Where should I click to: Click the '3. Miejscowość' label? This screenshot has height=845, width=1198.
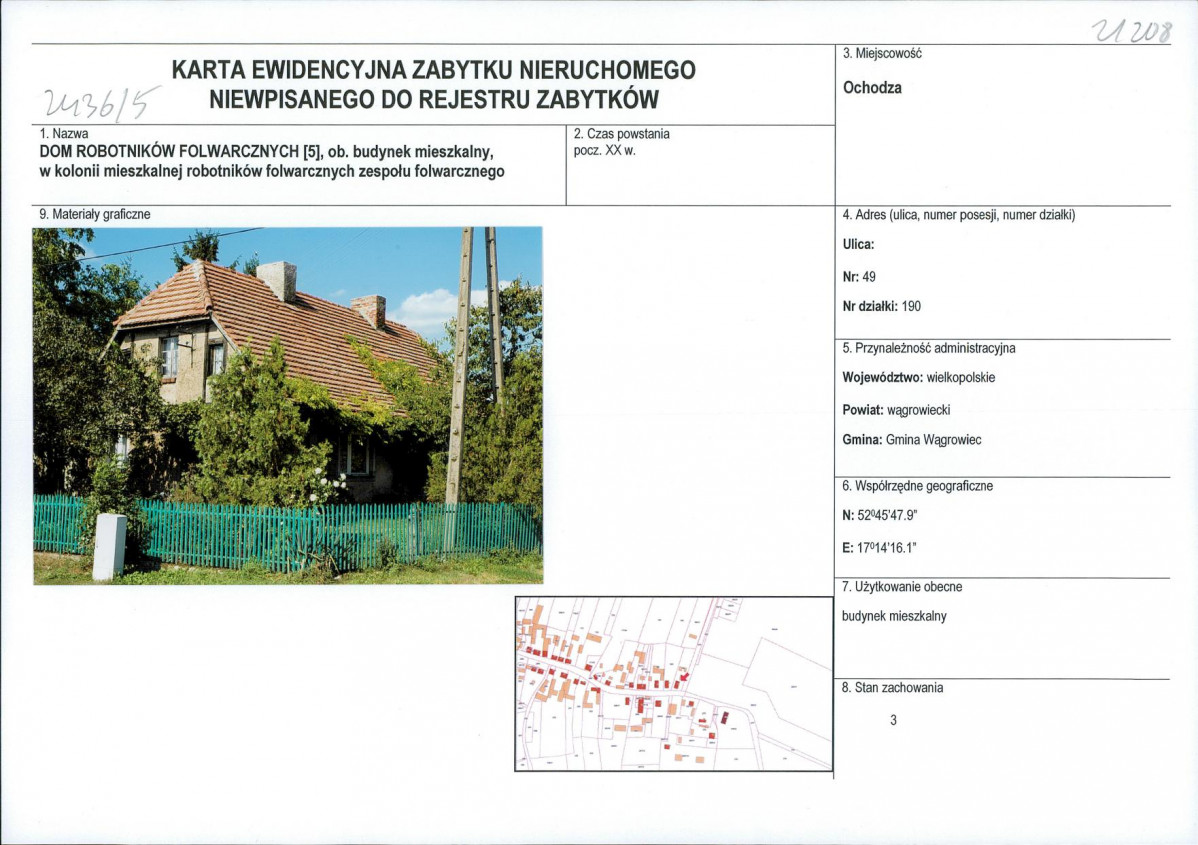[882, 53]
